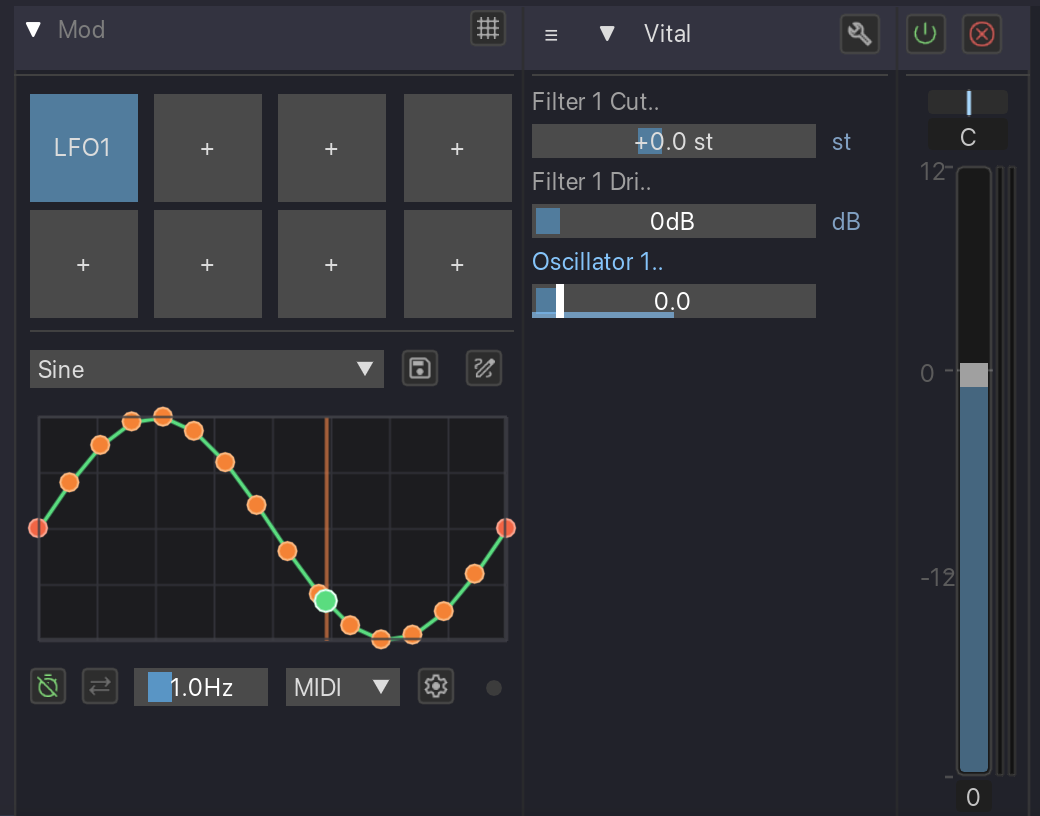Open the Sine waveform preset dropdown
The width and height of the screenshot is (1040, 816).
207,369
